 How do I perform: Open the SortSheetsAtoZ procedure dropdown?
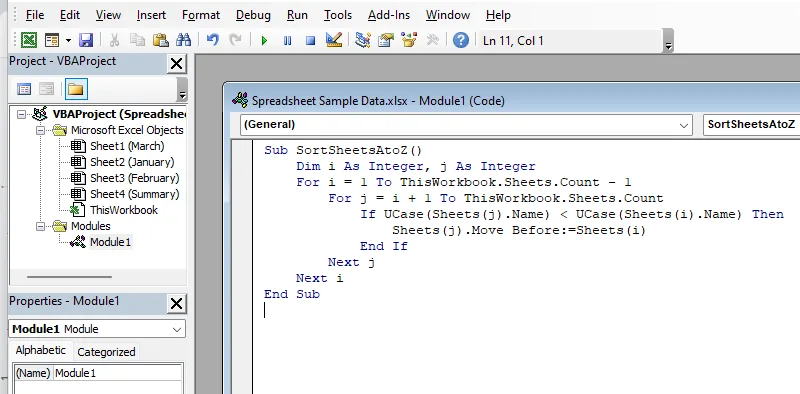(751, 125)
